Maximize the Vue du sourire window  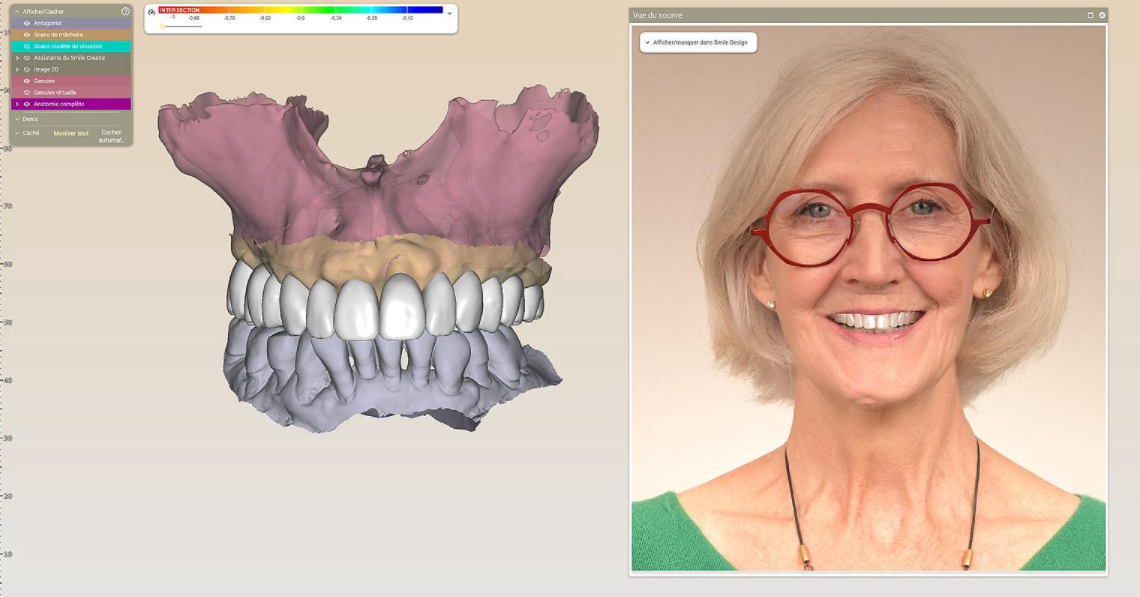pyautogui.click(x=1090, y=15)
